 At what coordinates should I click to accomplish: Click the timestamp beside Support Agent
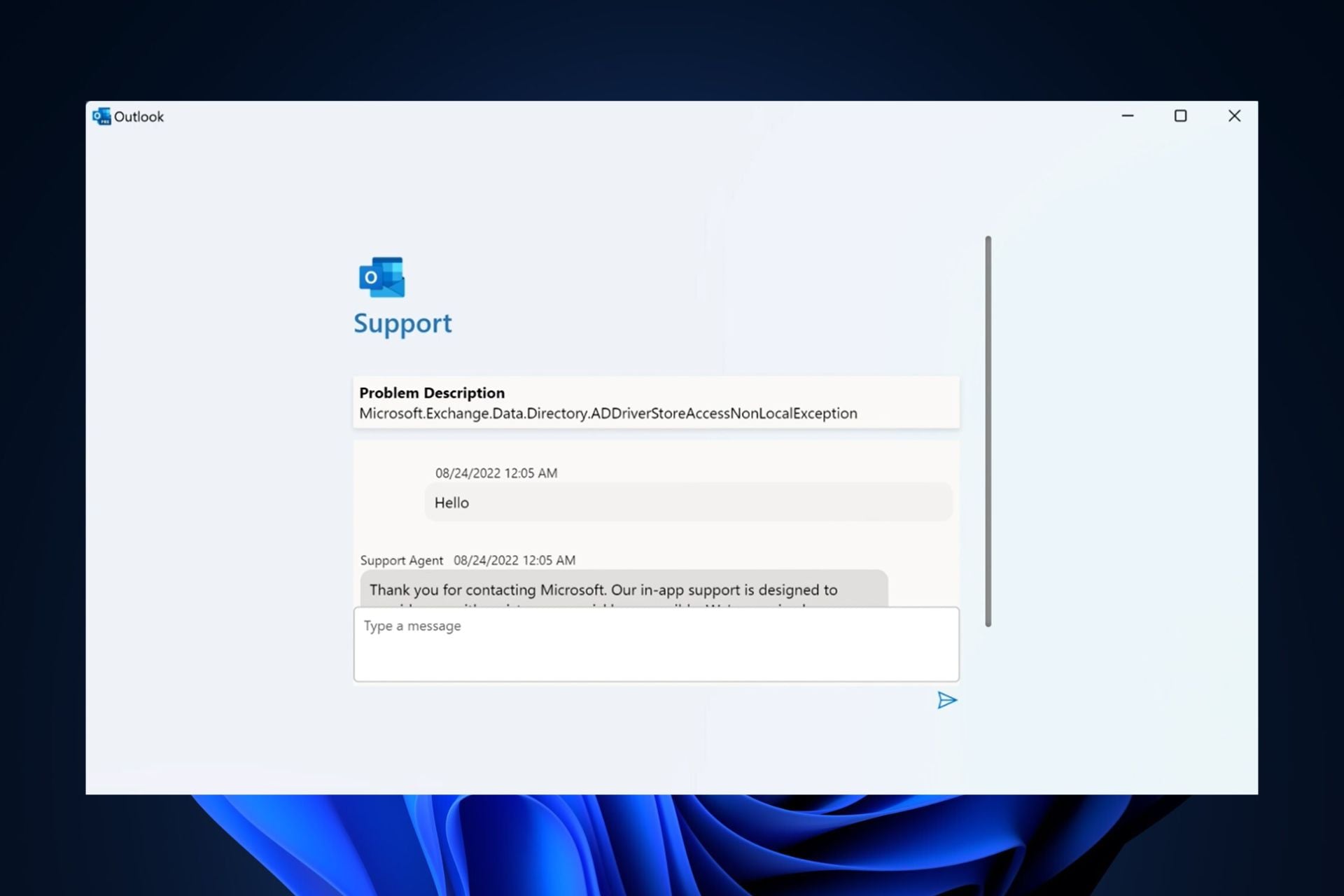(x=514, y=561)
